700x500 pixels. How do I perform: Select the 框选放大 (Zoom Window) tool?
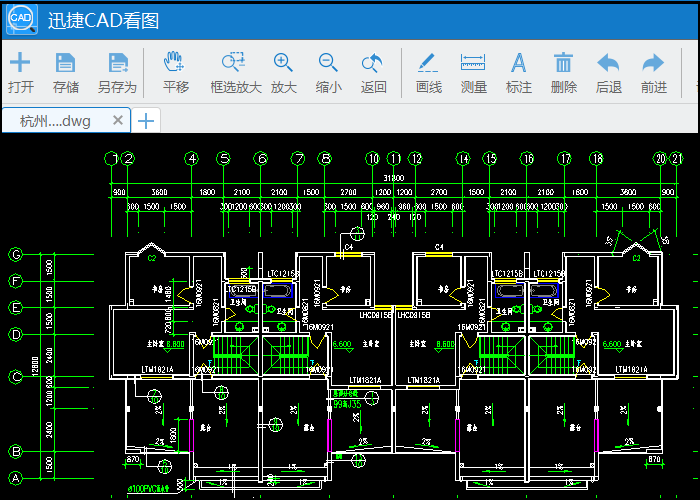(x=235, y=72)
